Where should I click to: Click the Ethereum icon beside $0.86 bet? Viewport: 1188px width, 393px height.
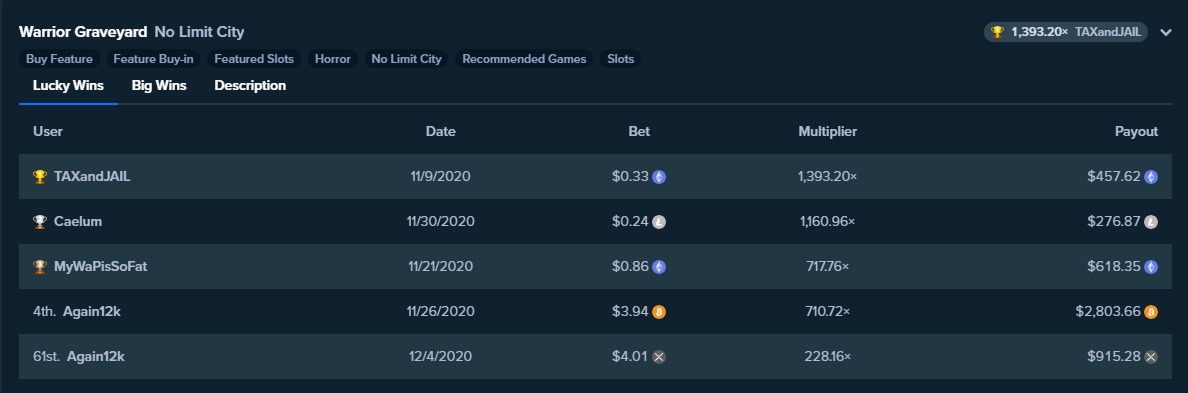659,267
